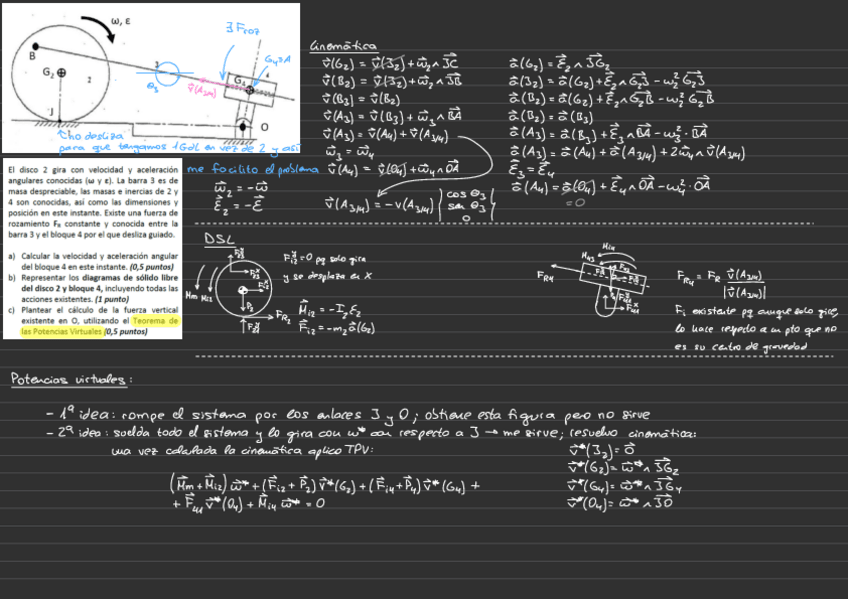This screenshot has width=848, height=599.
Task: Click the underlined "DSL" heading
Action: (219, 239)
